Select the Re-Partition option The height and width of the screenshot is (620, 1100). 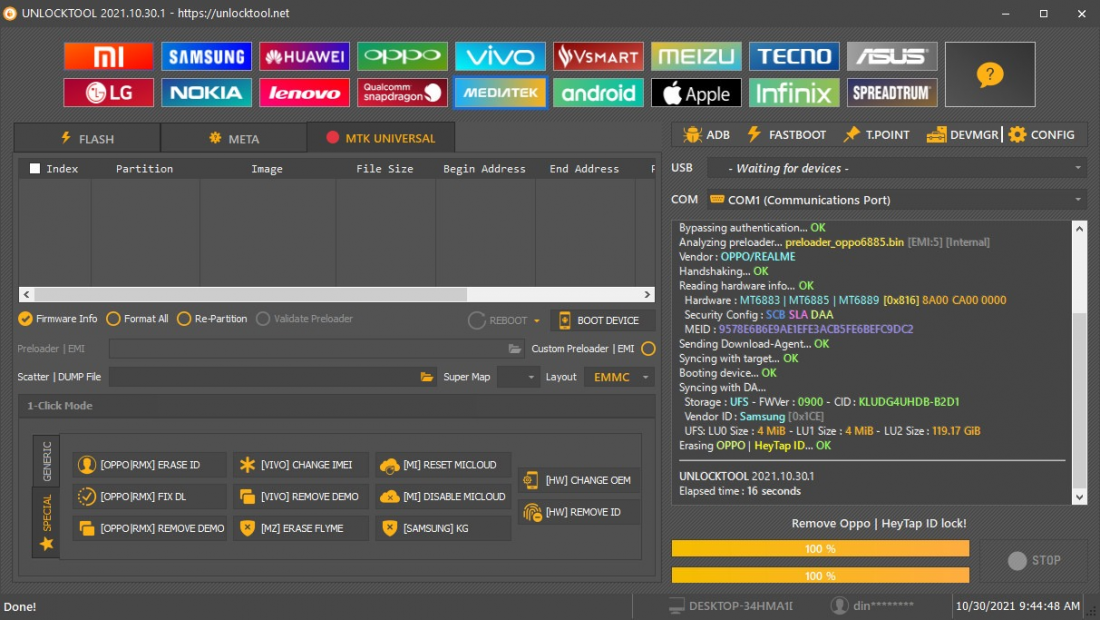click(213, 318)
